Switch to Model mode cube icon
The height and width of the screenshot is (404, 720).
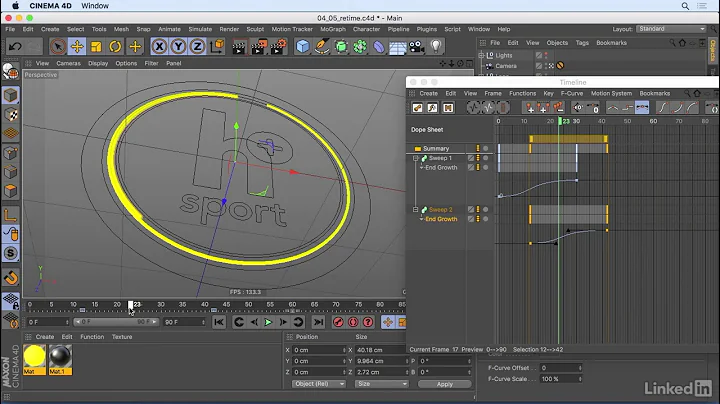(x=11, y=95)
